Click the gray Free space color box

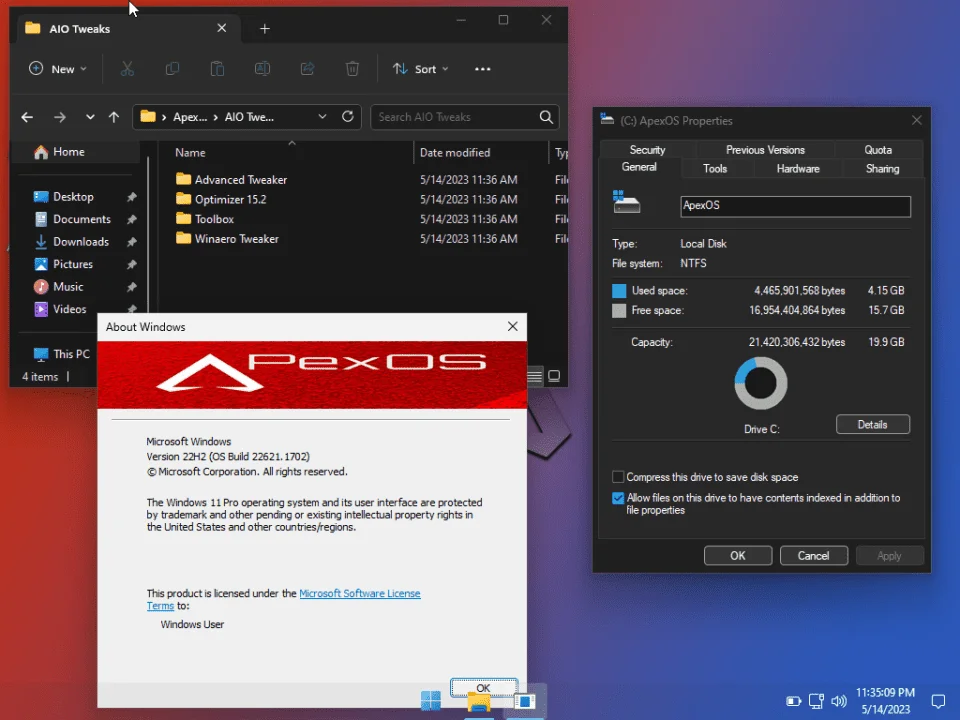click(x=619, y=310)
